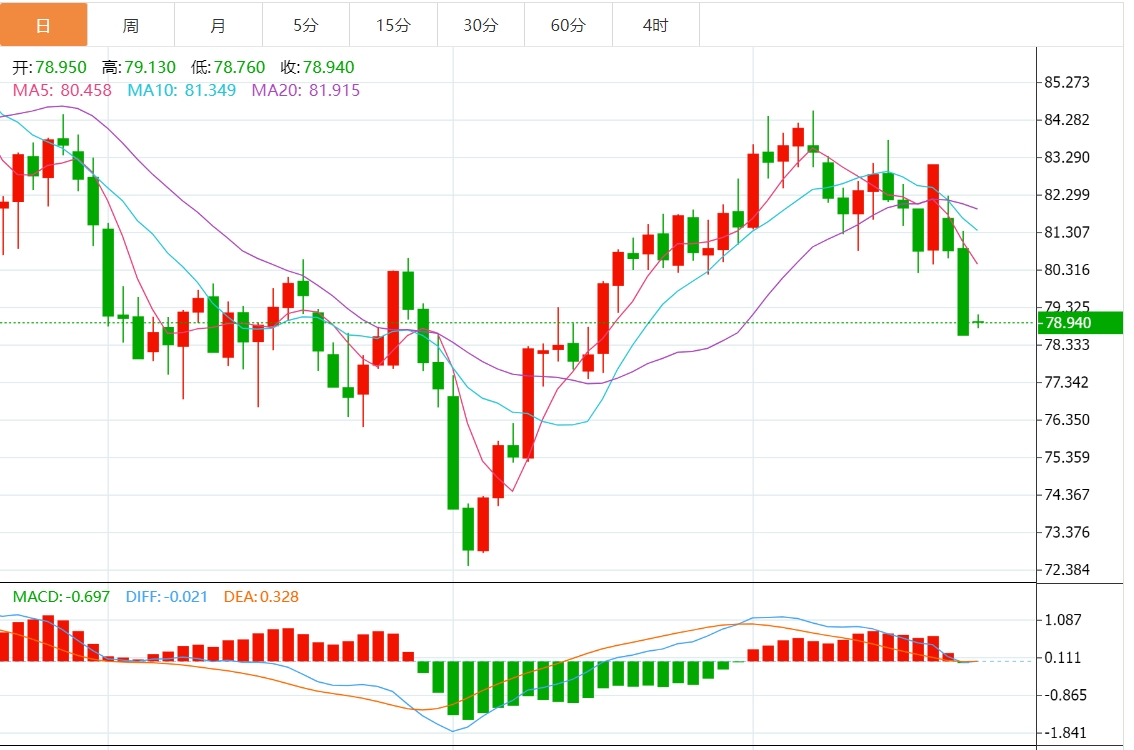Click the 高:79.130 high price readout

[x=139, y=67]
